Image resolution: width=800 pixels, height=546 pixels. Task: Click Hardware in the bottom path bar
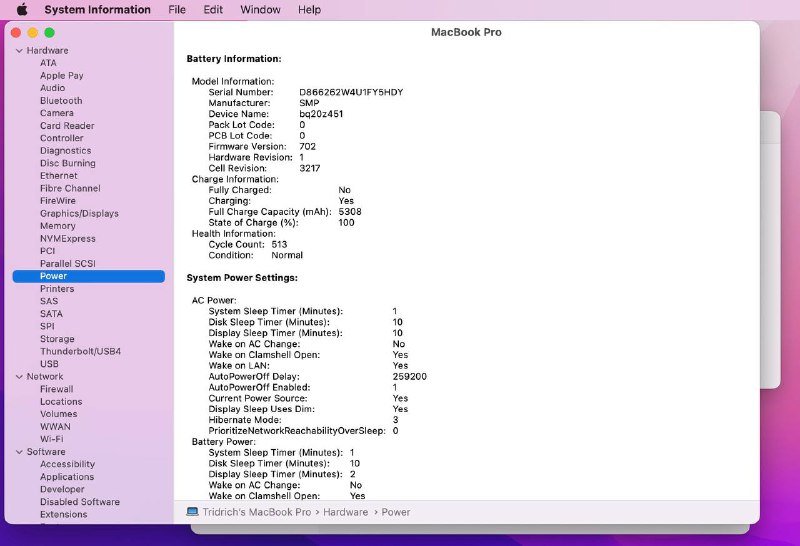point(344,512)
